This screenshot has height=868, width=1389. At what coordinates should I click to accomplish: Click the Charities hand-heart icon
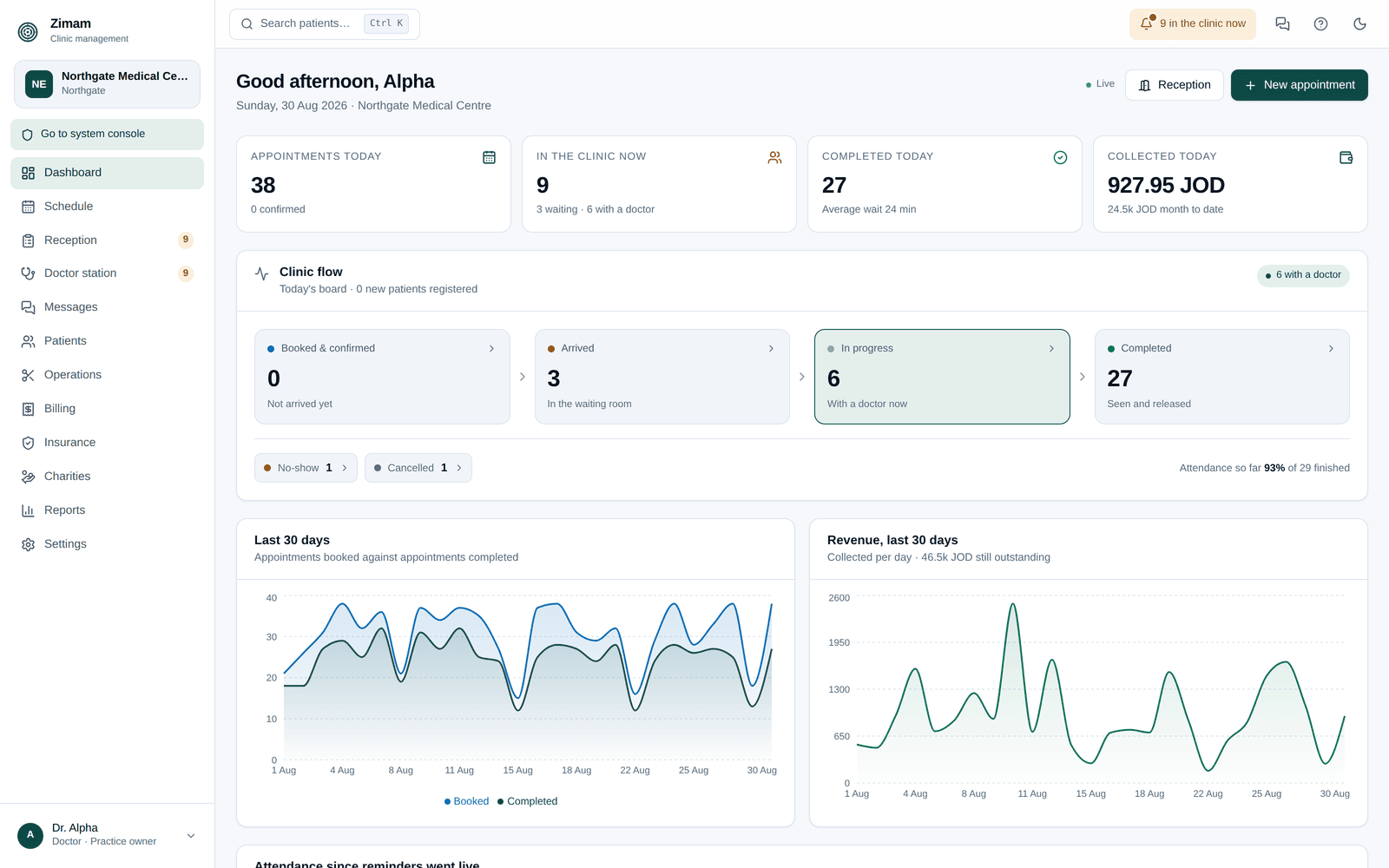pos(28,477)
